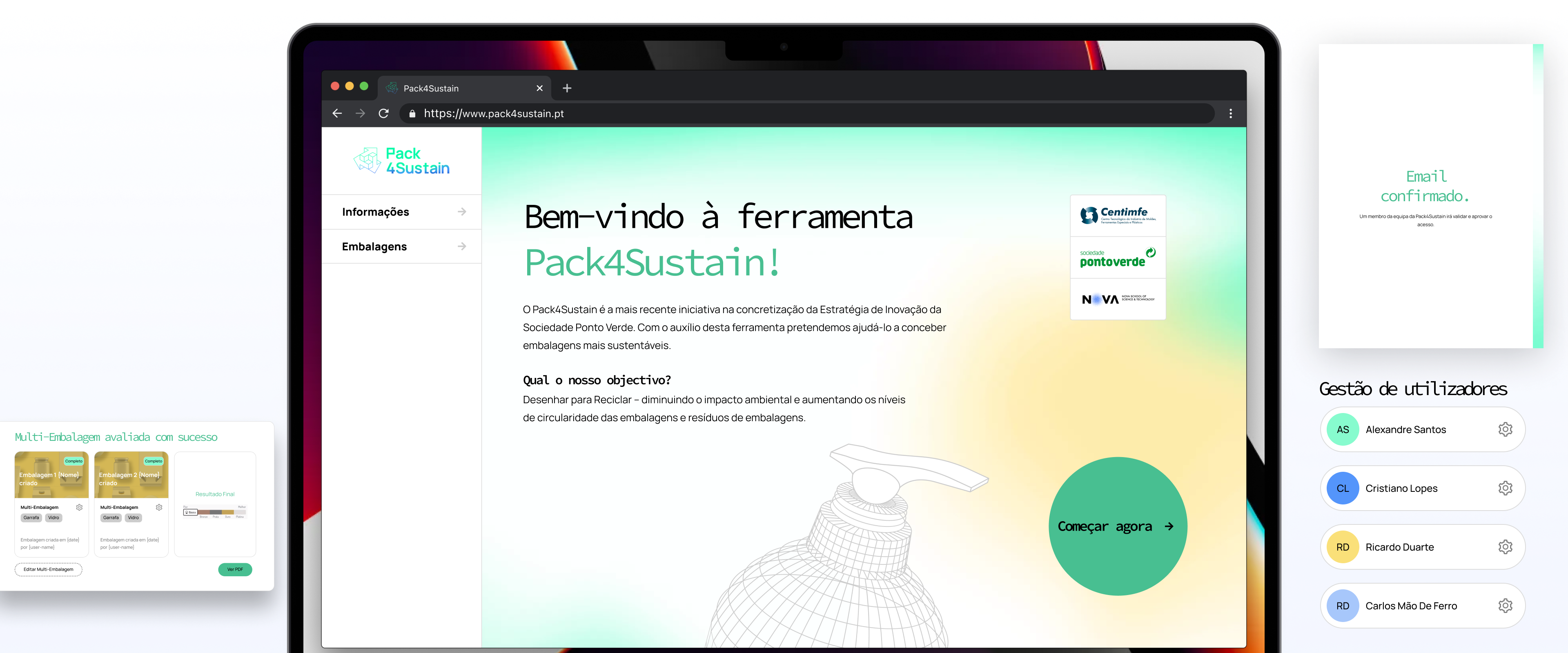Open settings gear for Cristiano Lopes

tap(1505, 488)
